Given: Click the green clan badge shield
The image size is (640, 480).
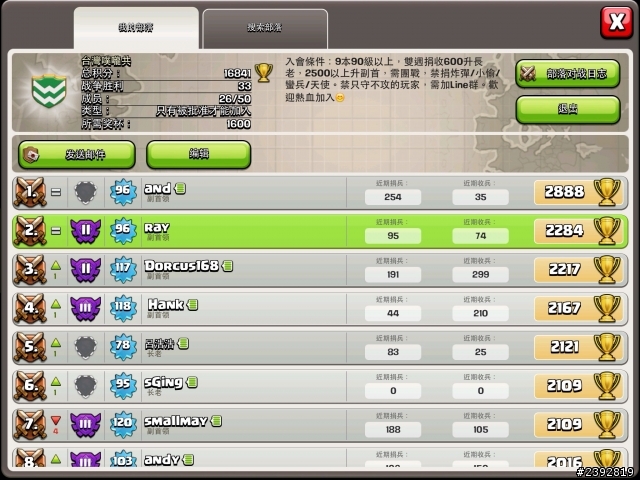Looking at the screenshot, I should [x=49, y=91].
